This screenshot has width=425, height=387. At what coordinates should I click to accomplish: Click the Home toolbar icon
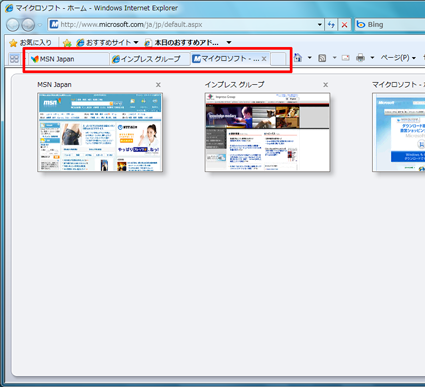coord(298,58)
